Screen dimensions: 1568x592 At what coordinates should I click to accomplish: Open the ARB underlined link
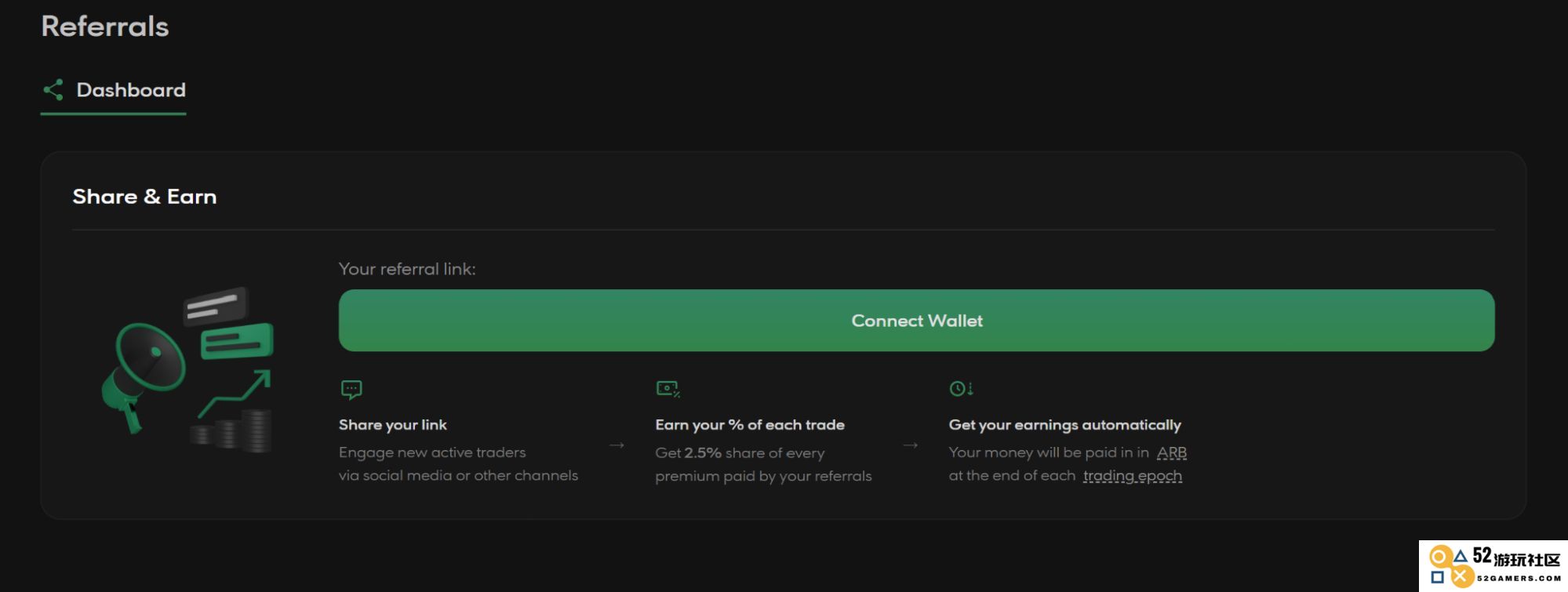coord(1171,453)
